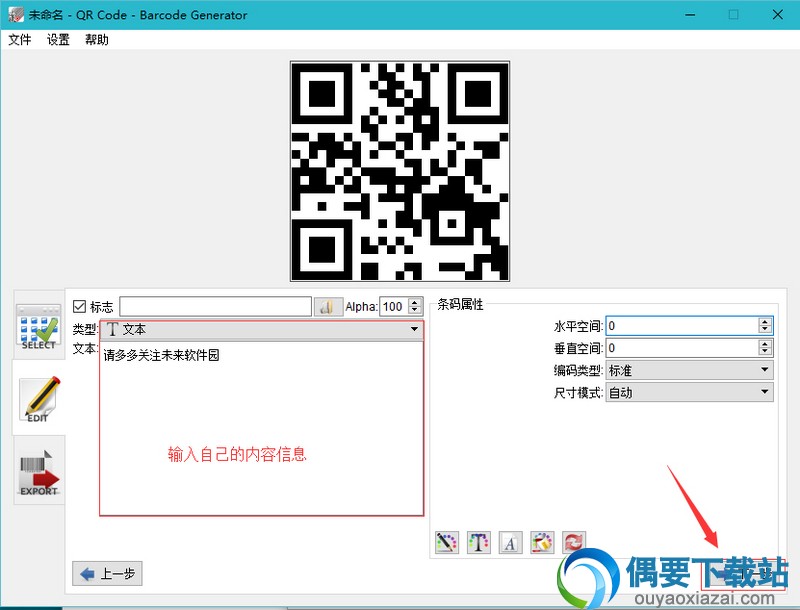This screenshot has width=800, height=610.
Task: Click the Alpha value field showing 100
Action: tap(394, 307)
